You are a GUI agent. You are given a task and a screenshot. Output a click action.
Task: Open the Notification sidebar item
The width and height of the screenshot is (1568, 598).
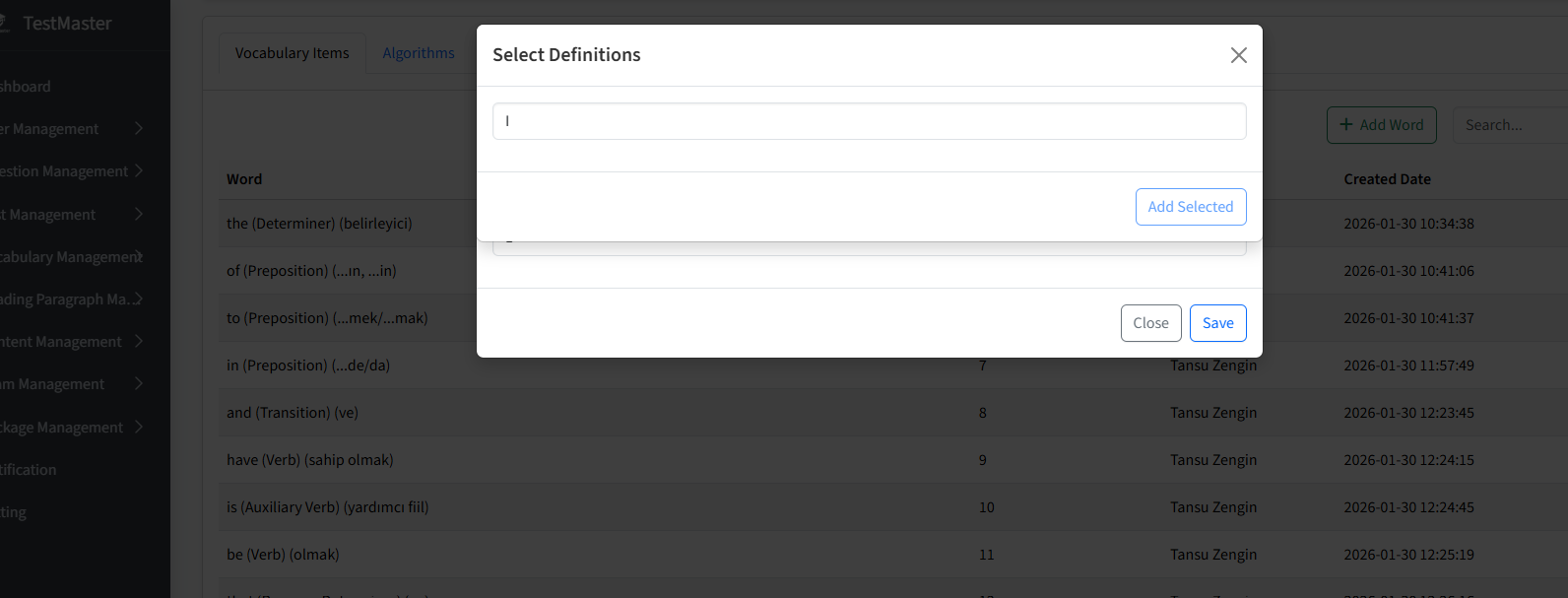click(x=29, y=470)
